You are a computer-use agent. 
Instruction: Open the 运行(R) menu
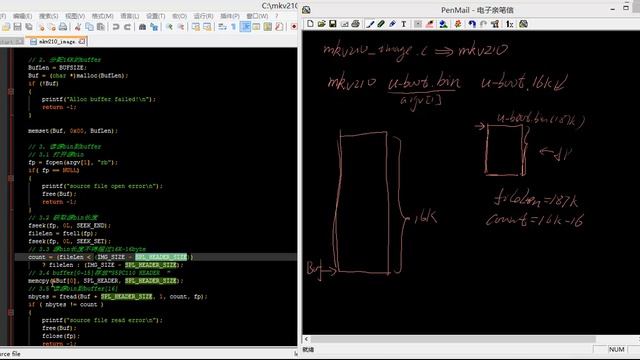(203, 16)
